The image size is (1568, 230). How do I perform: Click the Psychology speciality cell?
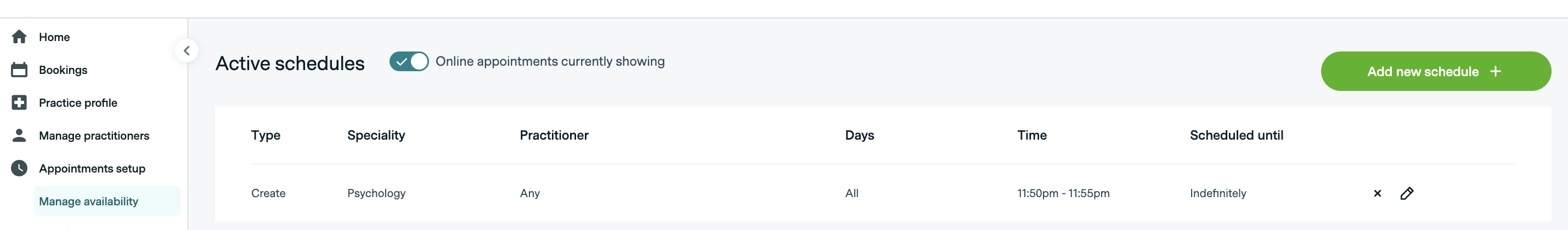click(x=376, y=194)
